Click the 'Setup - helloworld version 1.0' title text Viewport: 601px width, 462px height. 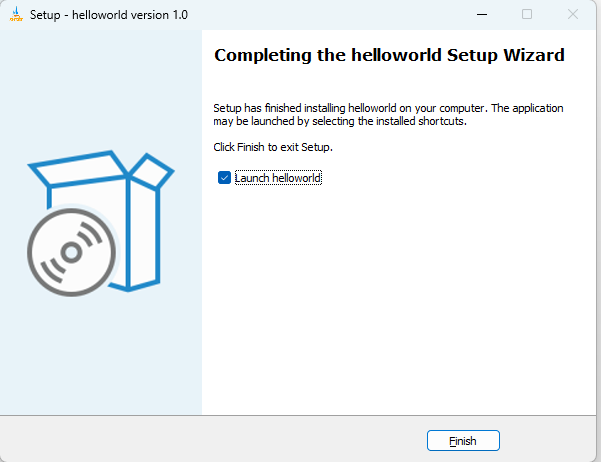[109, 15]
